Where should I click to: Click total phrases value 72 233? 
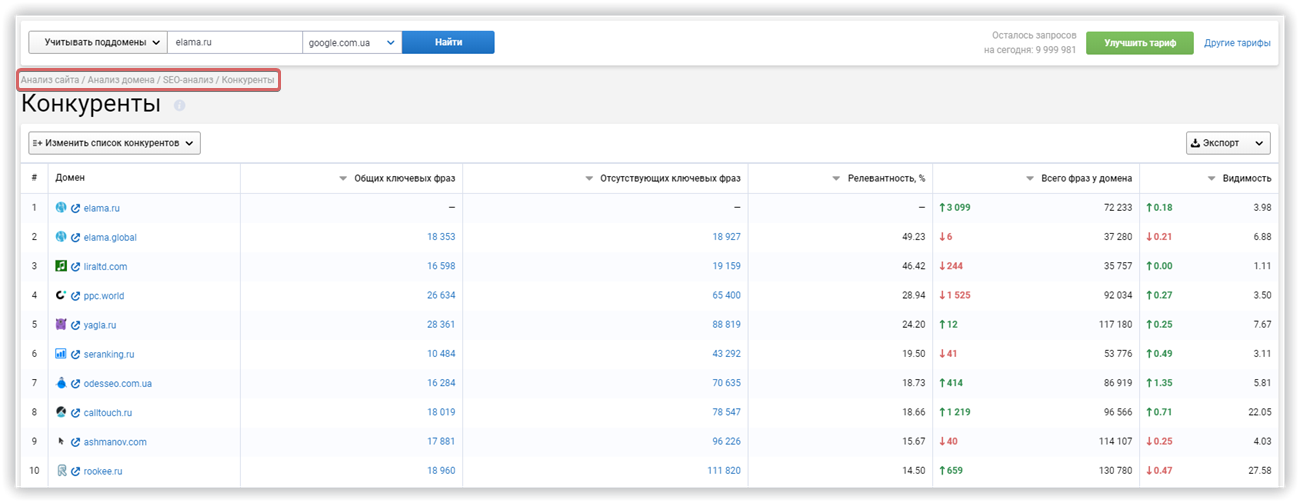pos(1117,208)
